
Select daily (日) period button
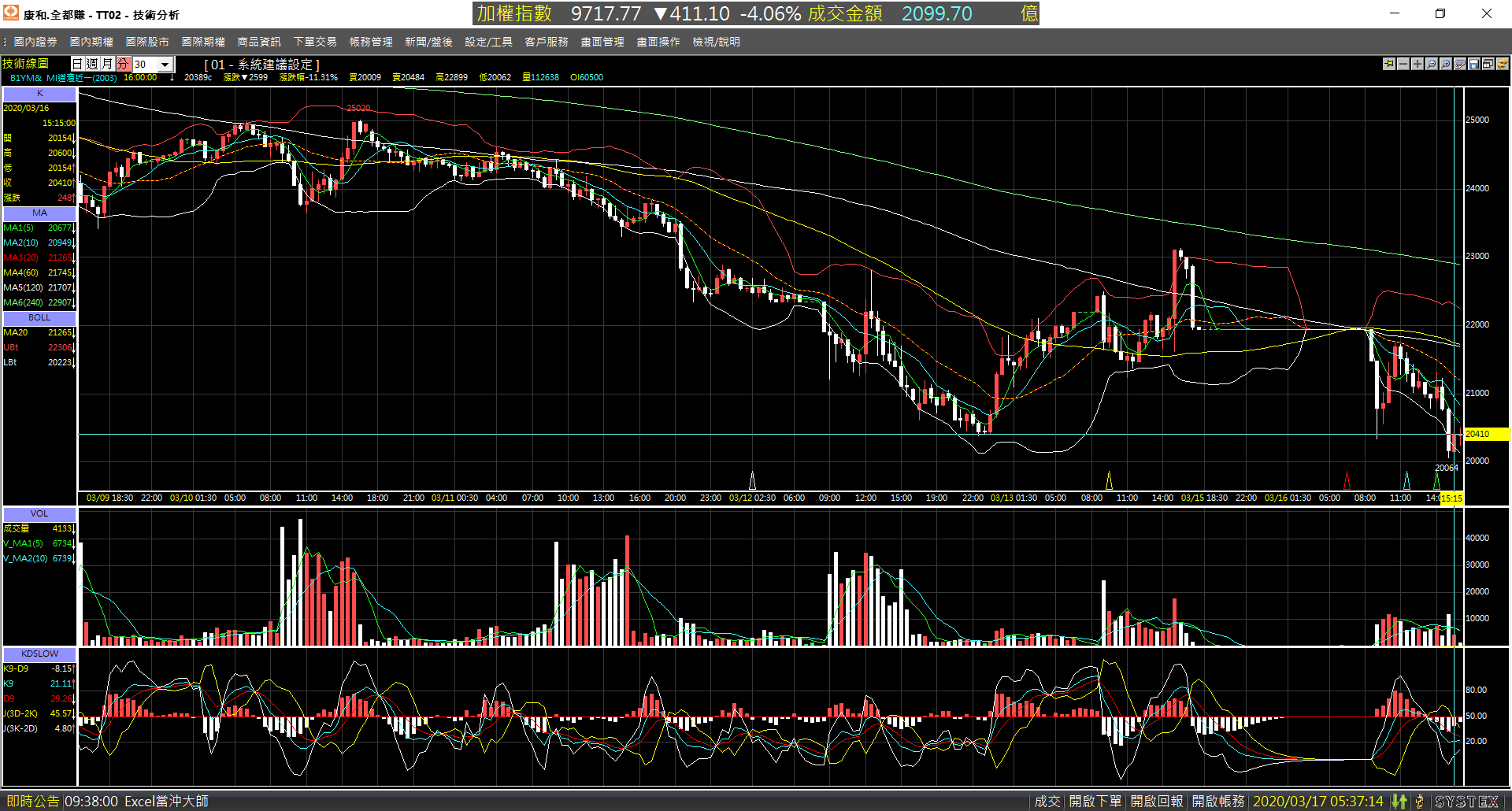coord(78,64)
